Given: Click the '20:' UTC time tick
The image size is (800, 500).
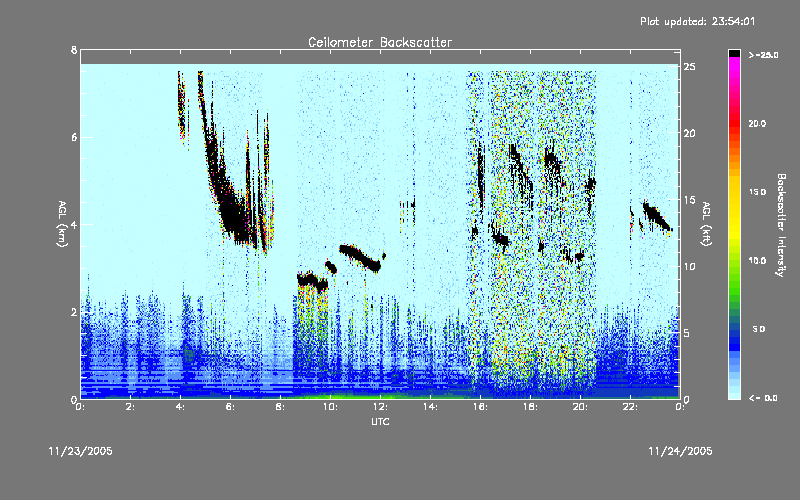Looking at the screenshot, I should click(x=581, y=407).
